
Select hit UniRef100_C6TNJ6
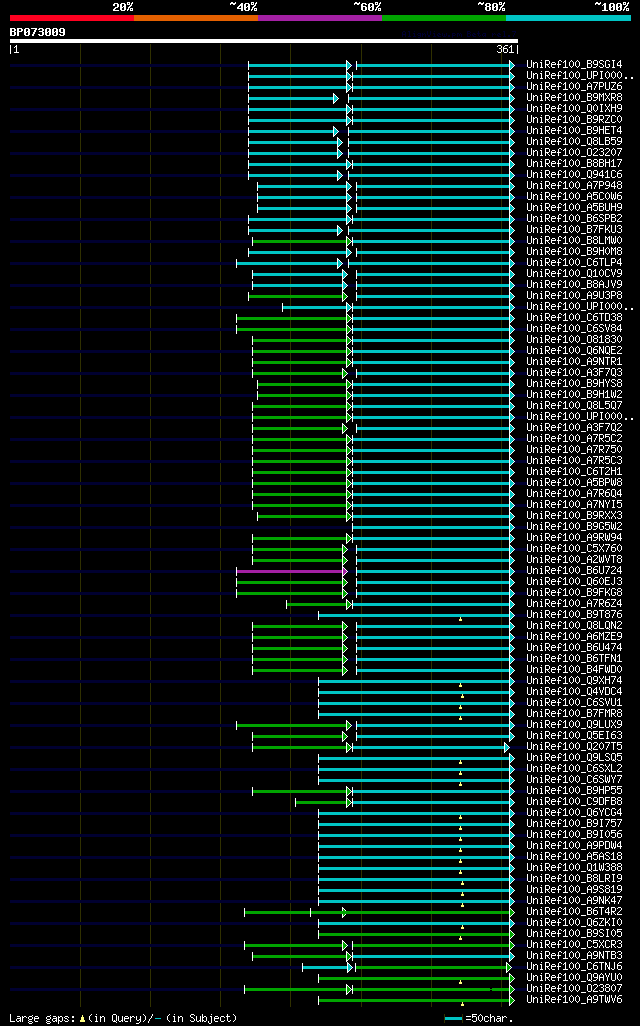coord(575,967)
